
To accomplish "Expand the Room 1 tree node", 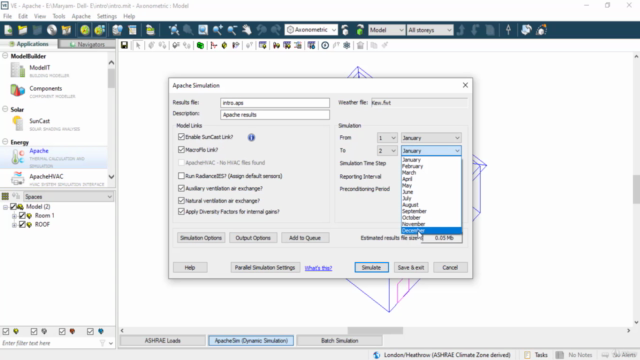I will (x=14, y=216).
